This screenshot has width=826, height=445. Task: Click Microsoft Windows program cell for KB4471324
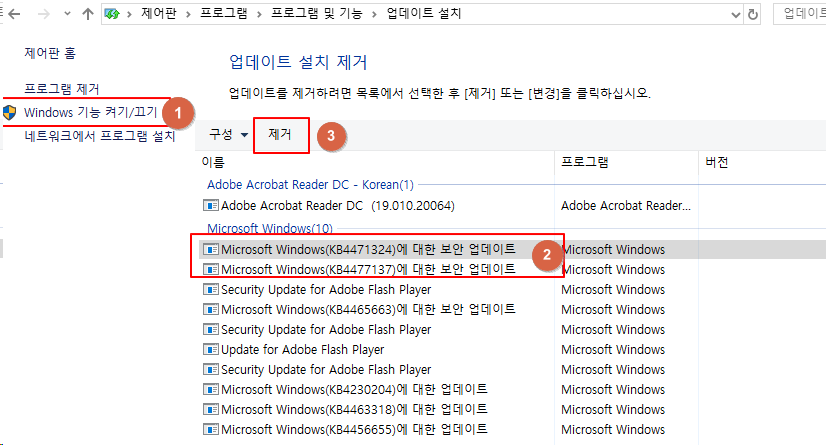(614, 249)
